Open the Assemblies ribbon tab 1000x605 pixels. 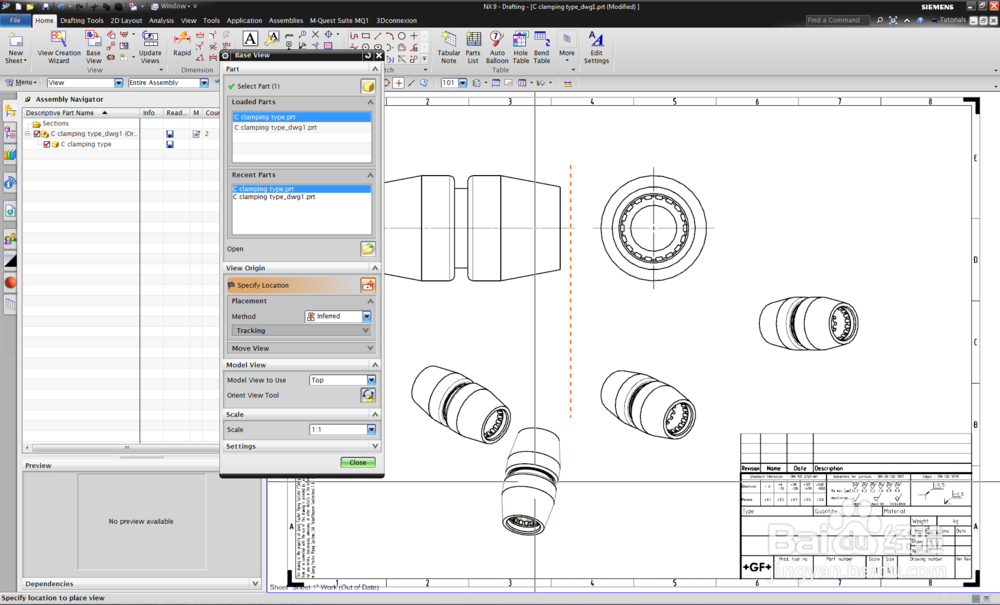286,20
